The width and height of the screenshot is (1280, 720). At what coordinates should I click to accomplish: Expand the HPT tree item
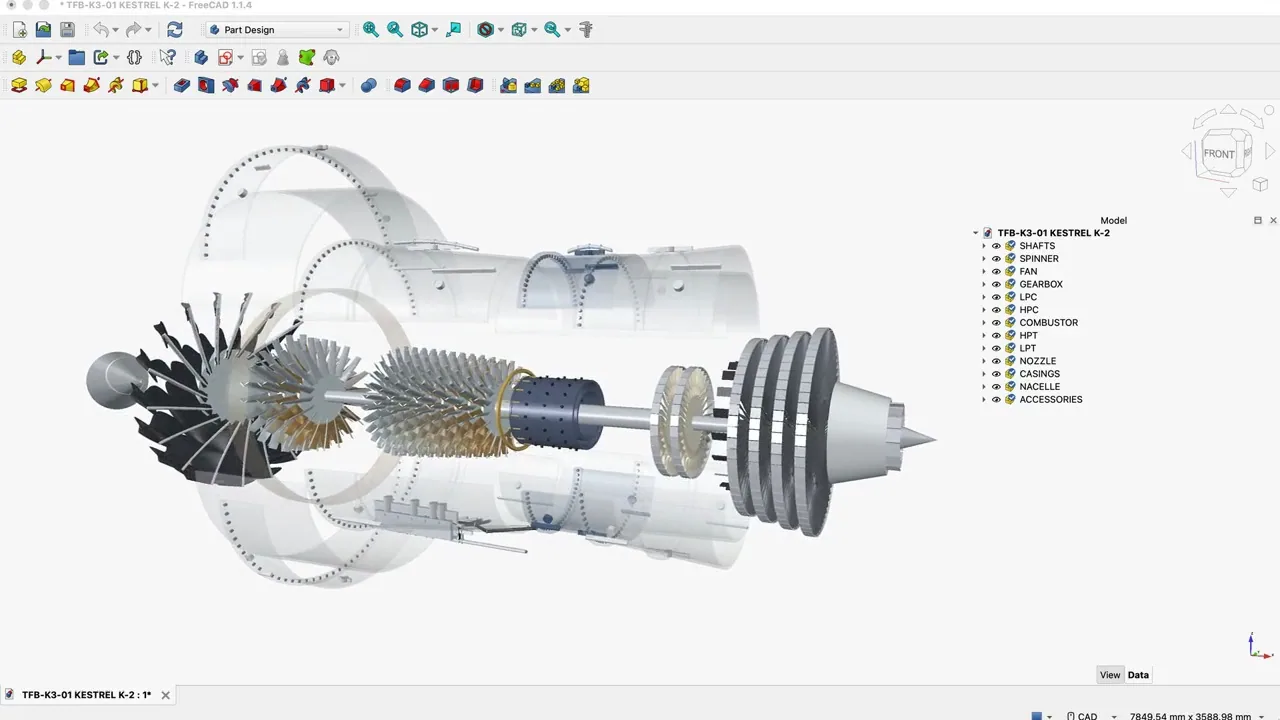click(x=984, y=336)
